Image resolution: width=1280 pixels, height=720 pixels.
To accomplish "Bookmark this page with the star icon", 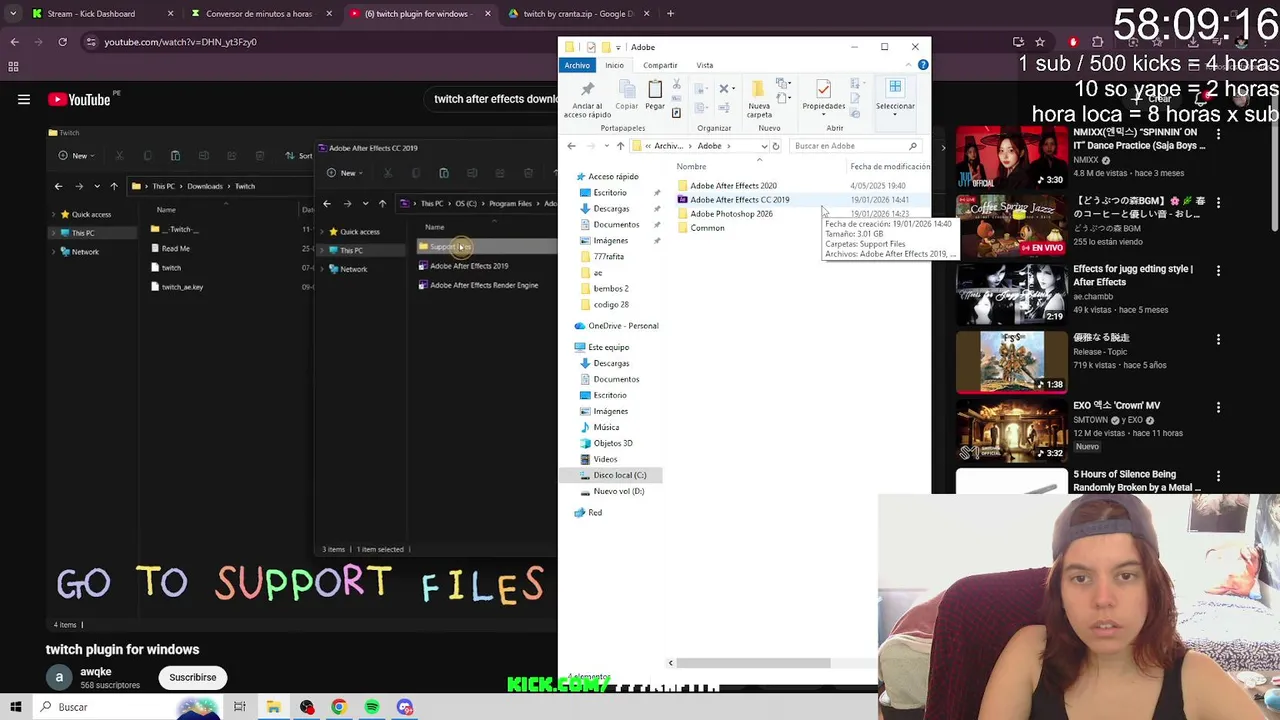I will pyautogui.click(x=1040, y=42).
